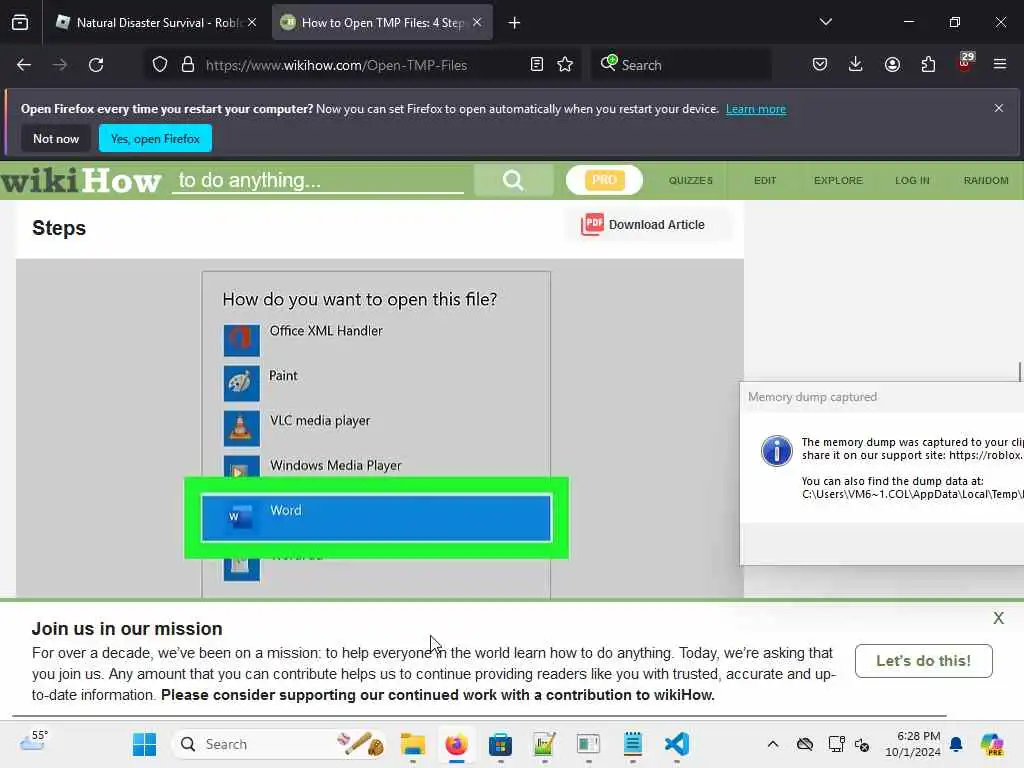This screenshot has height=768, width=1024.
Task: Open the Extensions puzzle icon
Action: tap(928, 65)
